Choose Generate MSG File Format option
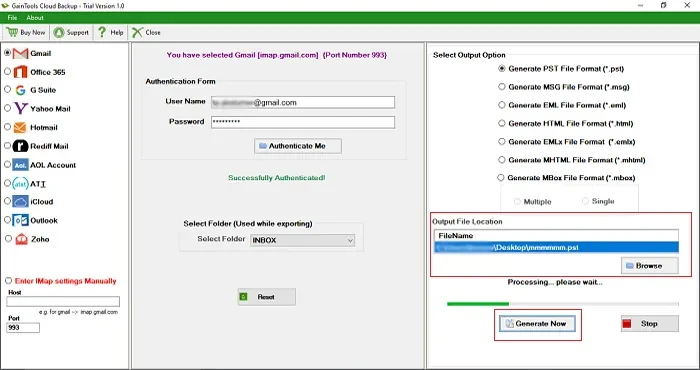This screenshot has width=700, height=370. point(502,87)
